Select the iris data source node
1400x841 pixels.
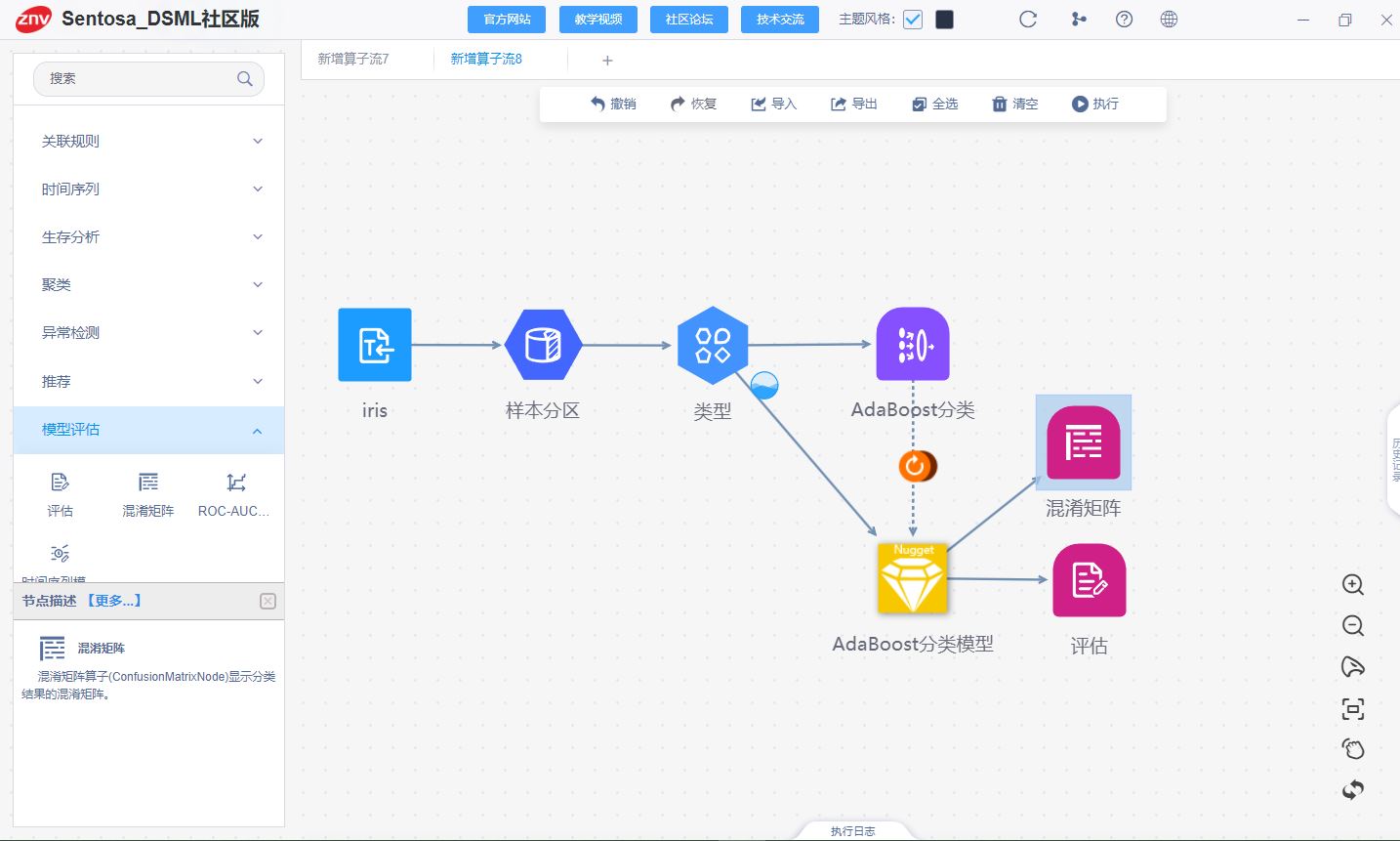tap(375, 345)
